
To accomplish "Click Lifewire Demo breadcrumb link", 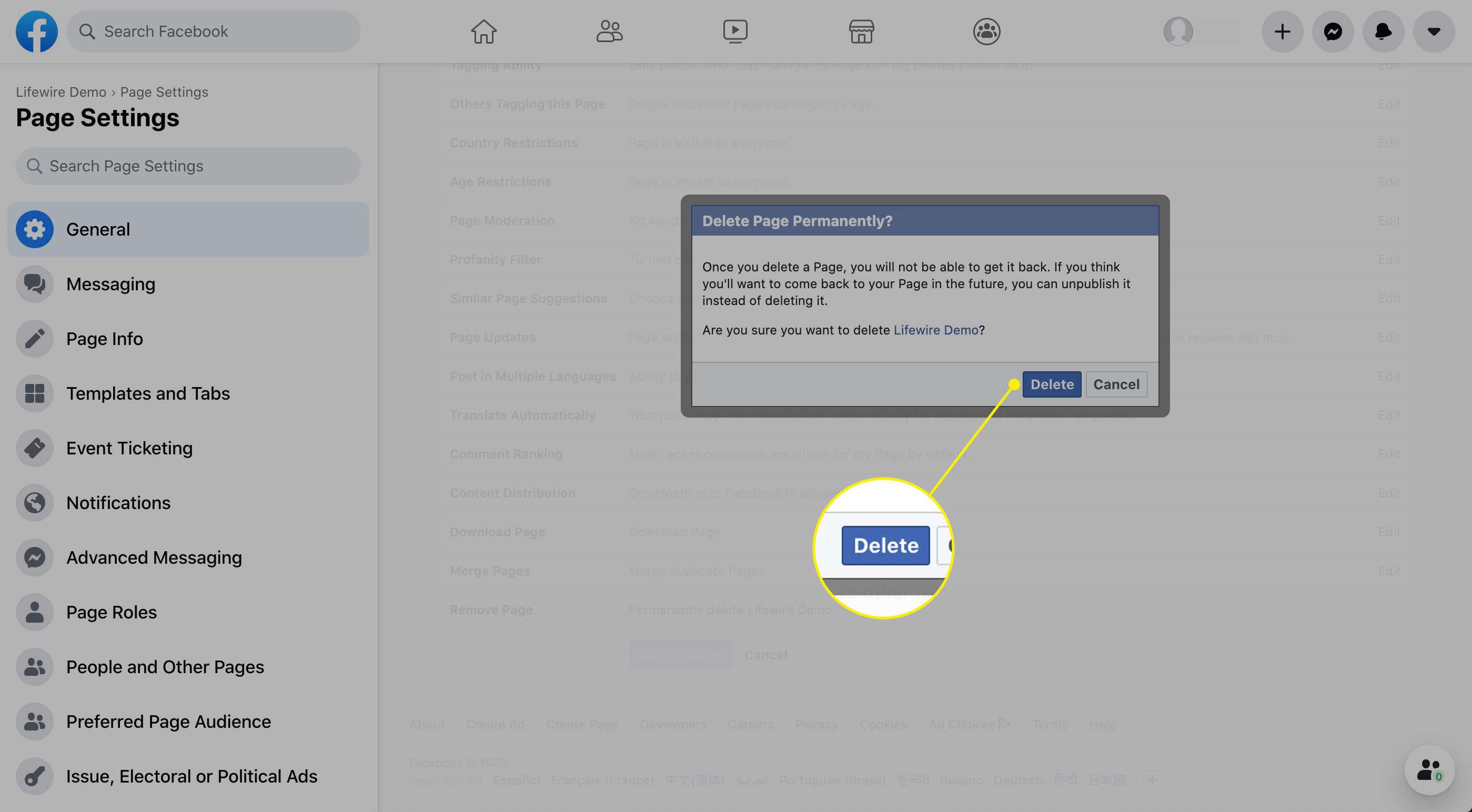I will pos(61,92).
